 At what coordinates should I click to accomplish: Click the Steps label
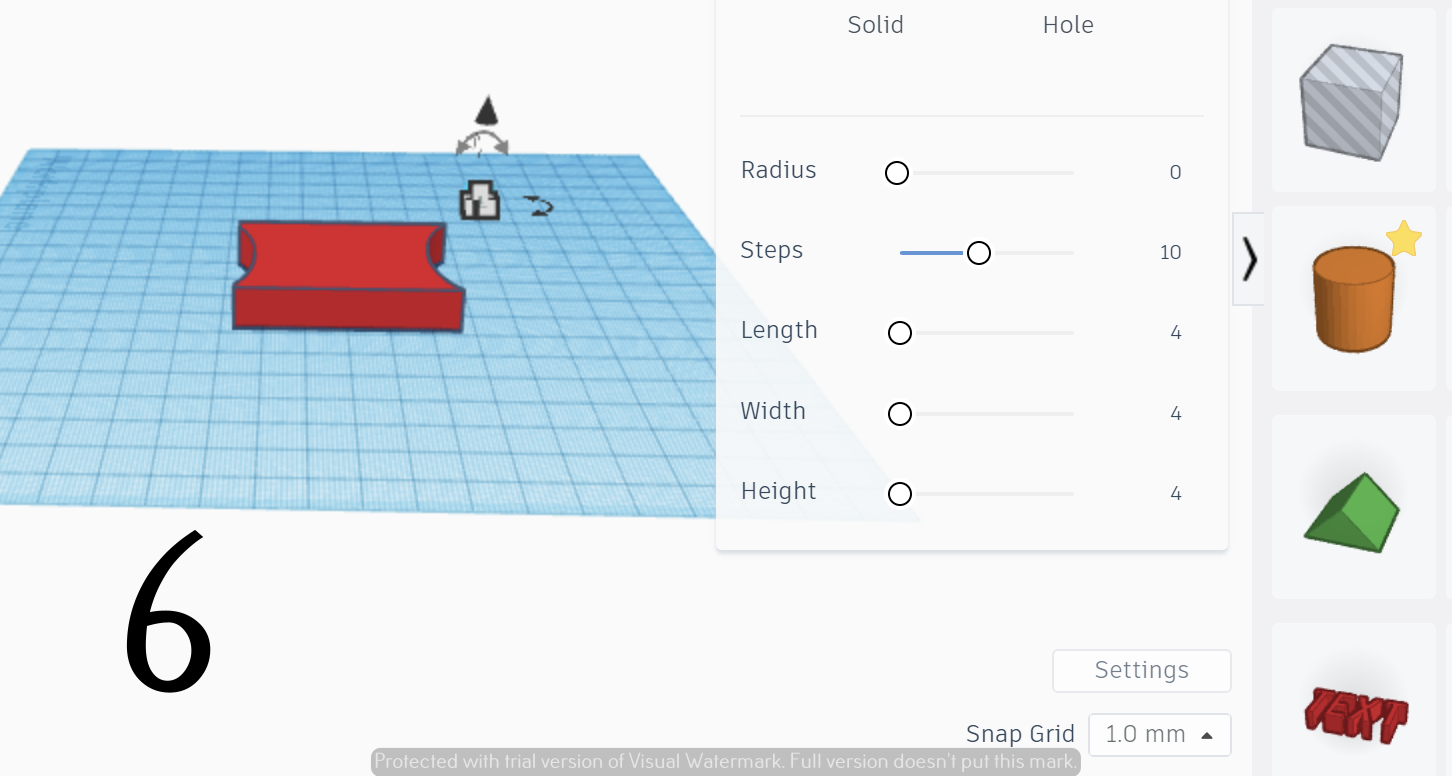click(x=772, y=250)
